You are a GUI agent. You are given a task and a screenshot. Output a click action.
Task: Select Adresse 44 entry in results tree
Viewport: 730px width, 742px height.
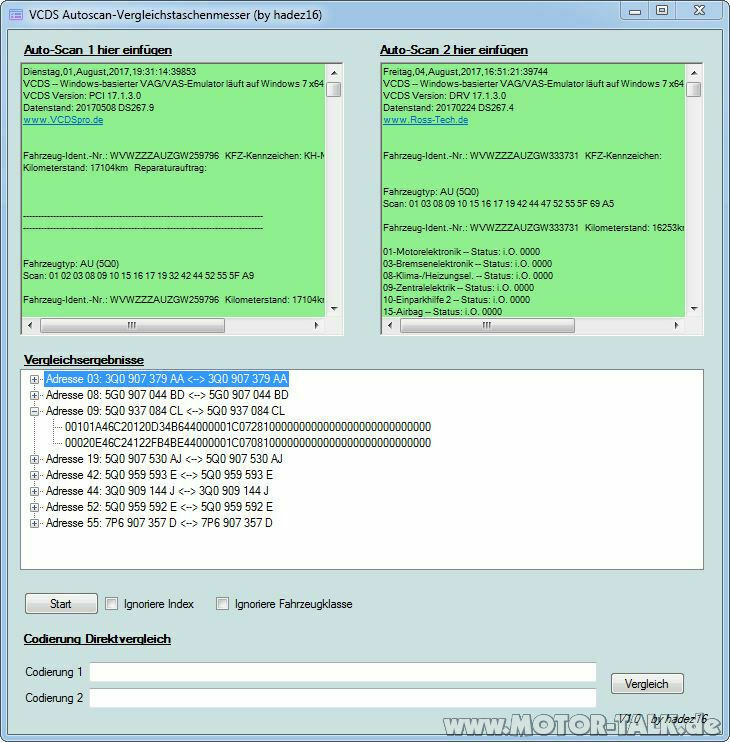click(158, 491)
